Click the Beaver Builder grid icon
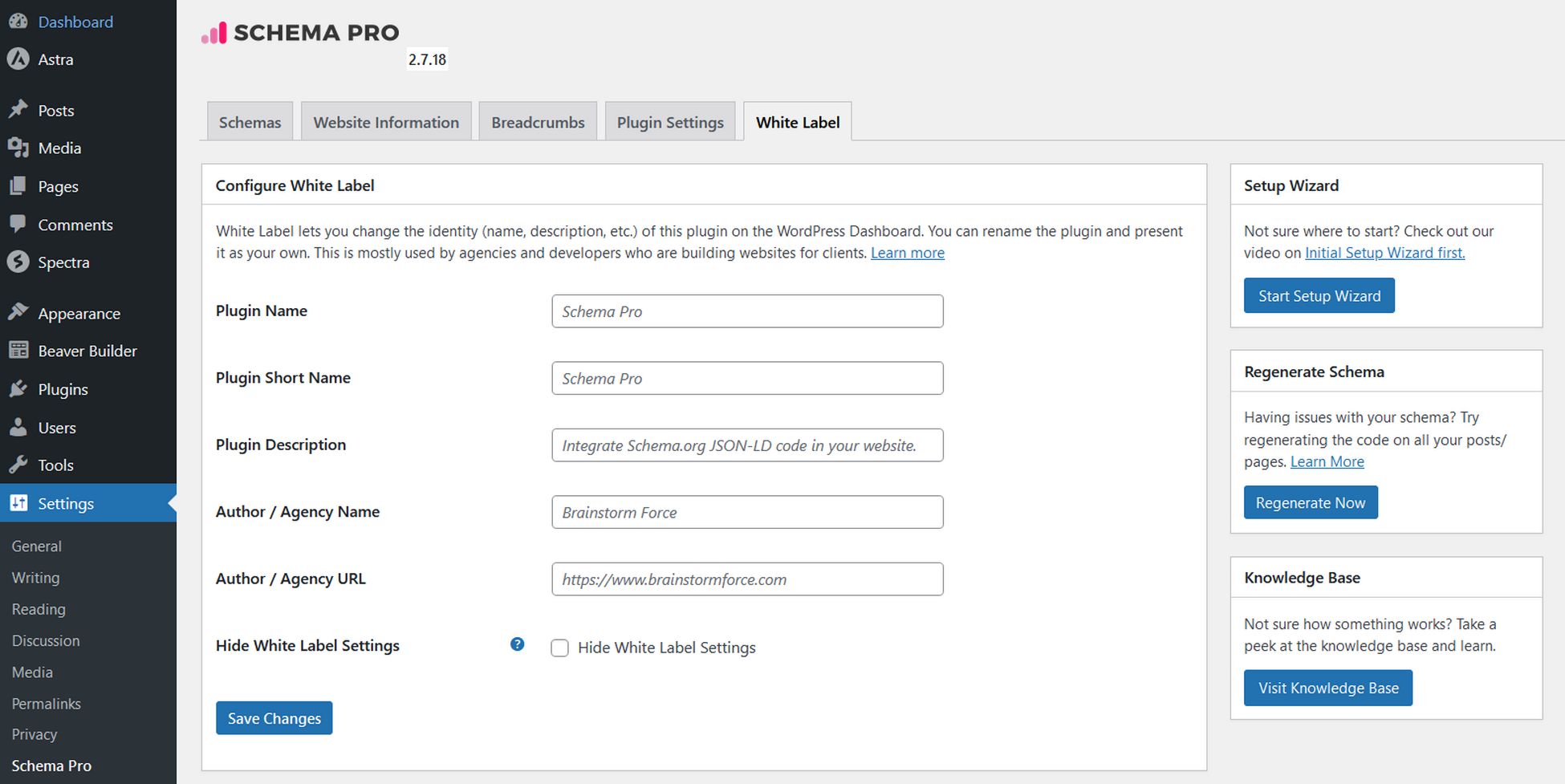Image resolution: width=1565 pixels, height=784 pixels. coord(18,351)
